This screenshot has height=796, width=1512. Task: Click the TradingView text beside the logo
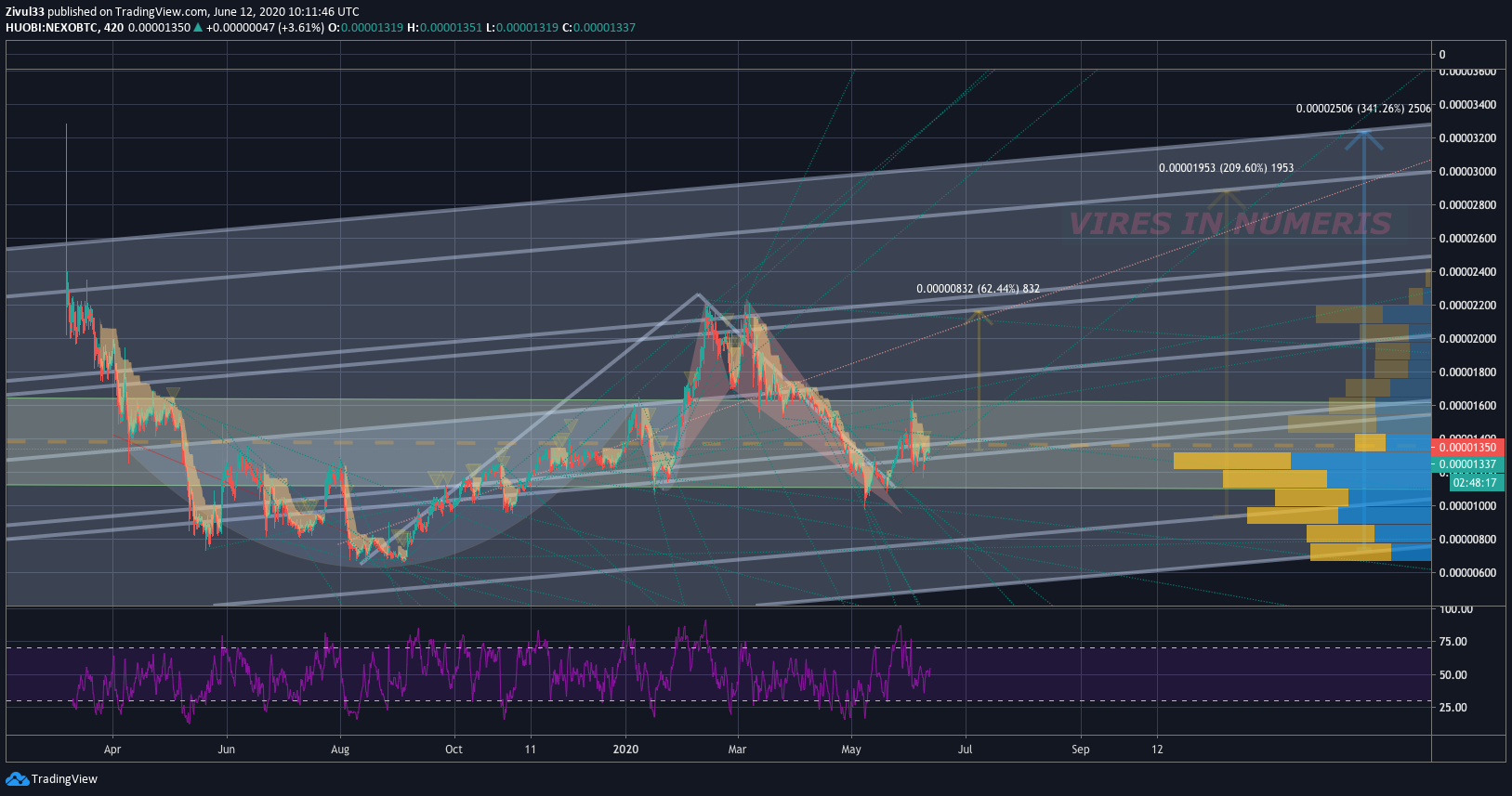64,779
